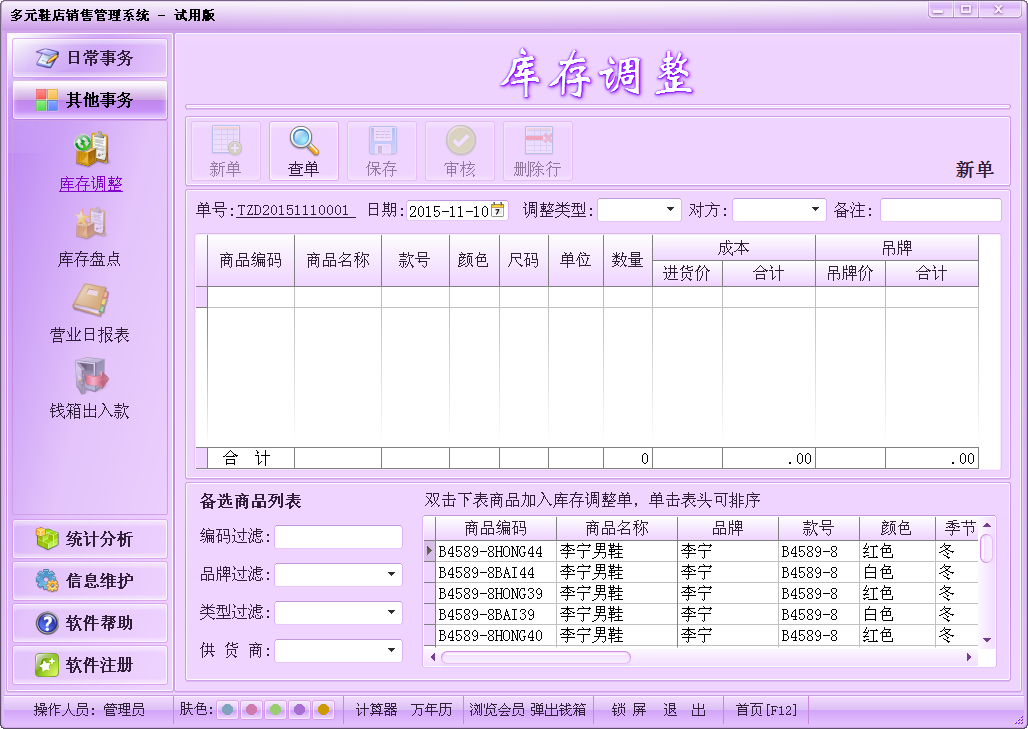The height and width of the screenshot is (729, 1028).
Task: Open the 钱箱出入款 cash box icon
Action: 90,376
